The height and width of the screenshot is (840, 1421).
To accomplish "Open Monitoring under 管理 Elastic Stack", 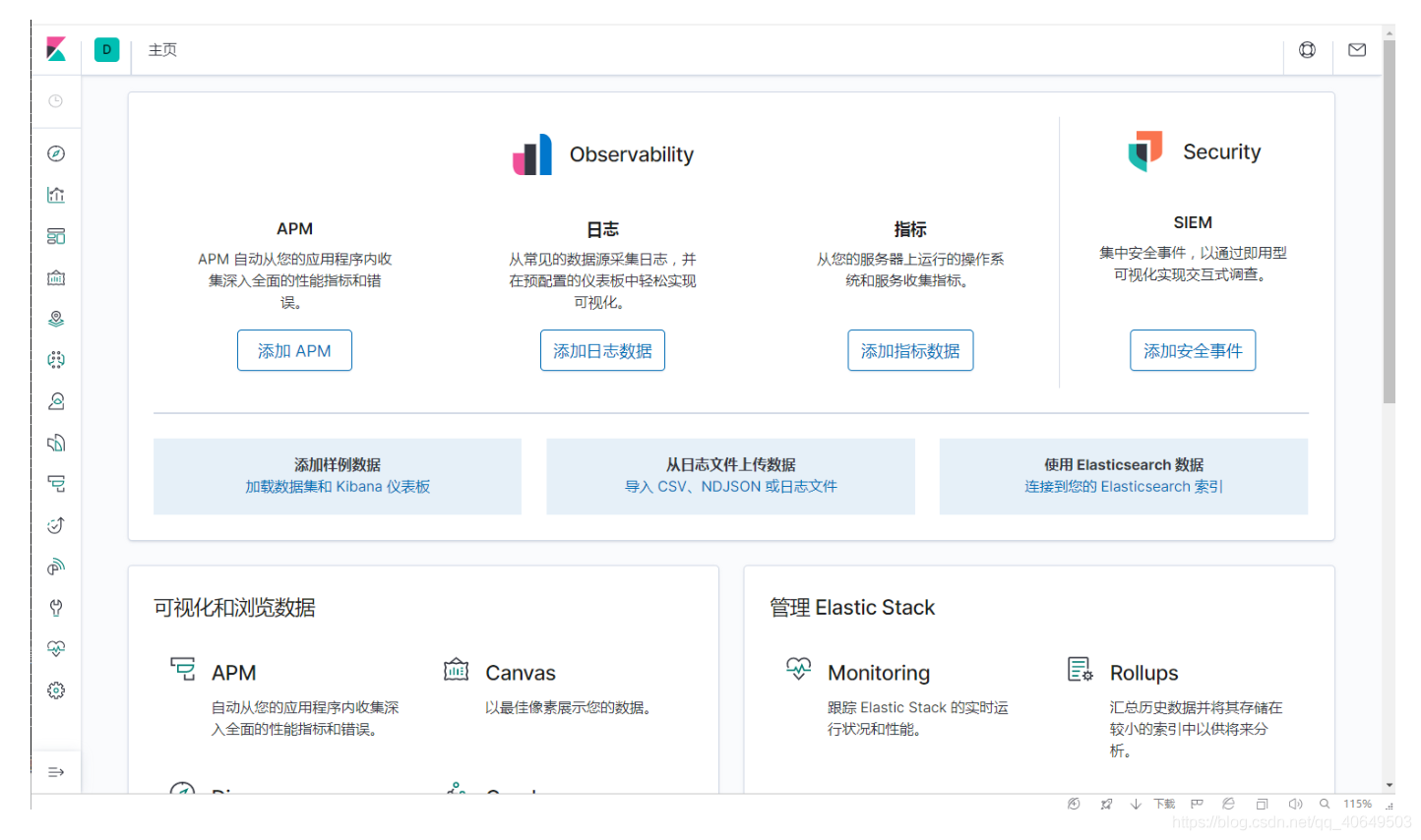I will click(x=879, y=673).
